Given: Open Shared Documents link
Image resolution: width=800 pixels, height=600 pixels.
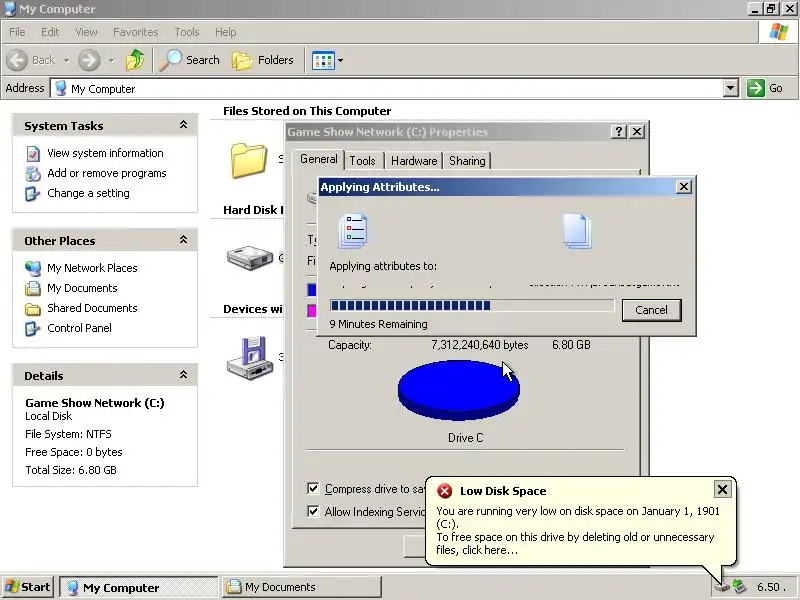Looking at the screenshot, I should pyautogui.click(x=92, y=308).
